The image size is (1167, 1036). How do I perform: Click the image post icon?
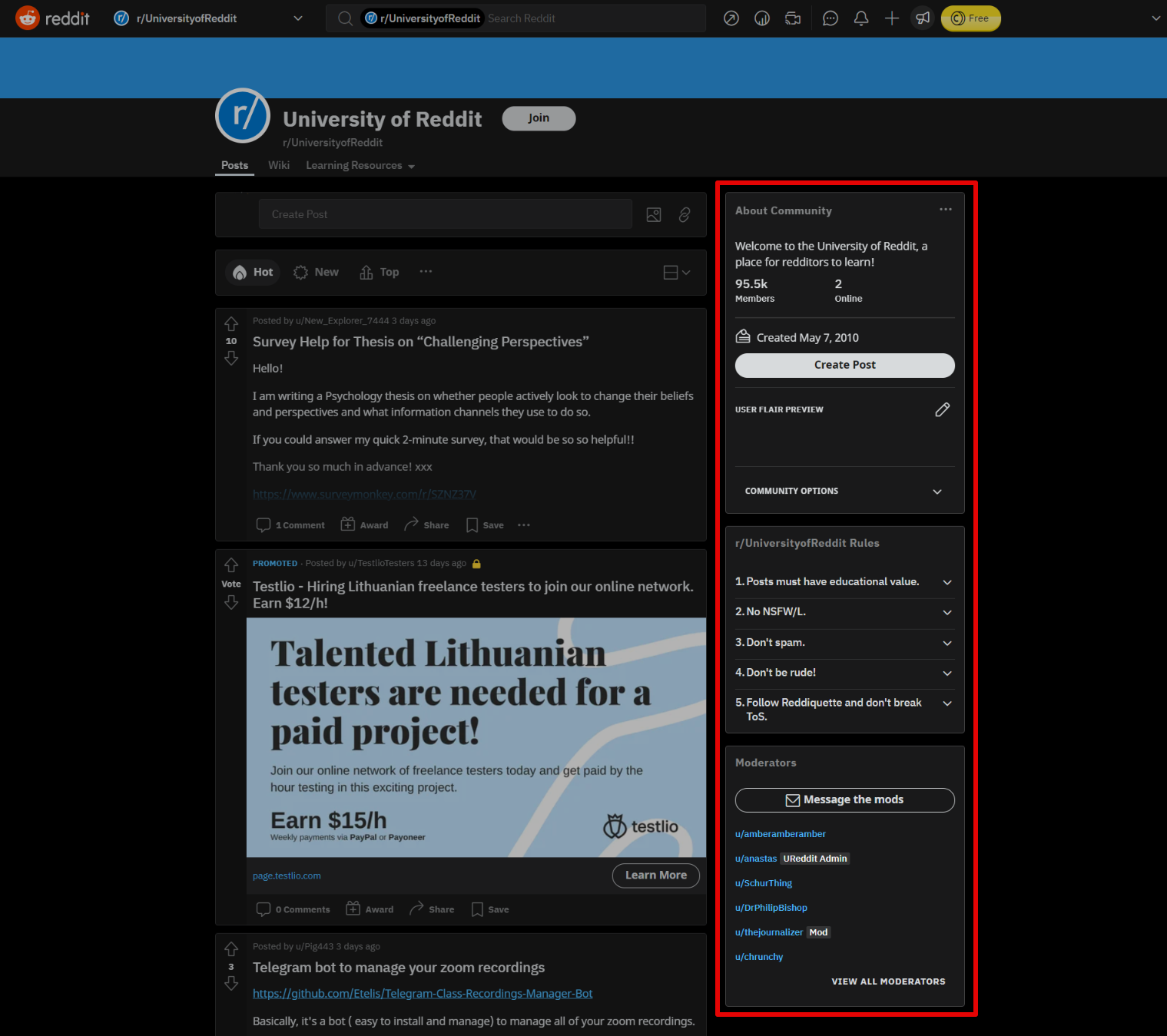(x=654, y=215)
